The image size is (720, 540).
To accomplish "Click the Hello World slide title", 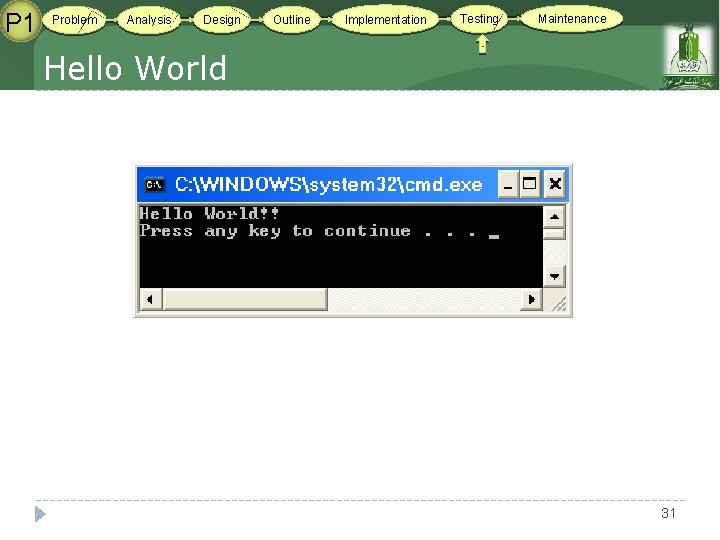I will 135,68.
